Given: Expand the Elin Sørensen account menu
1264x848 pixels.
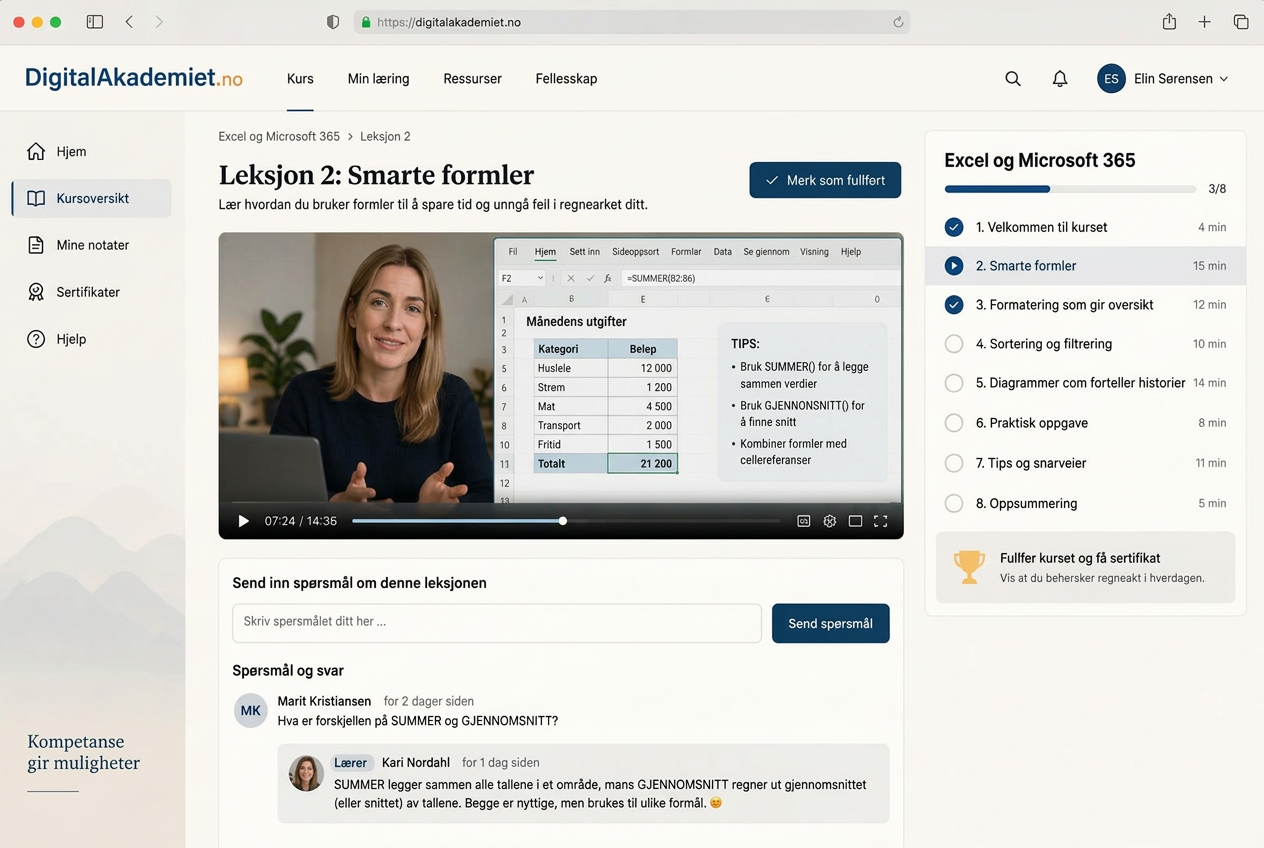Looking at the screenshot, I should 1181,79.
